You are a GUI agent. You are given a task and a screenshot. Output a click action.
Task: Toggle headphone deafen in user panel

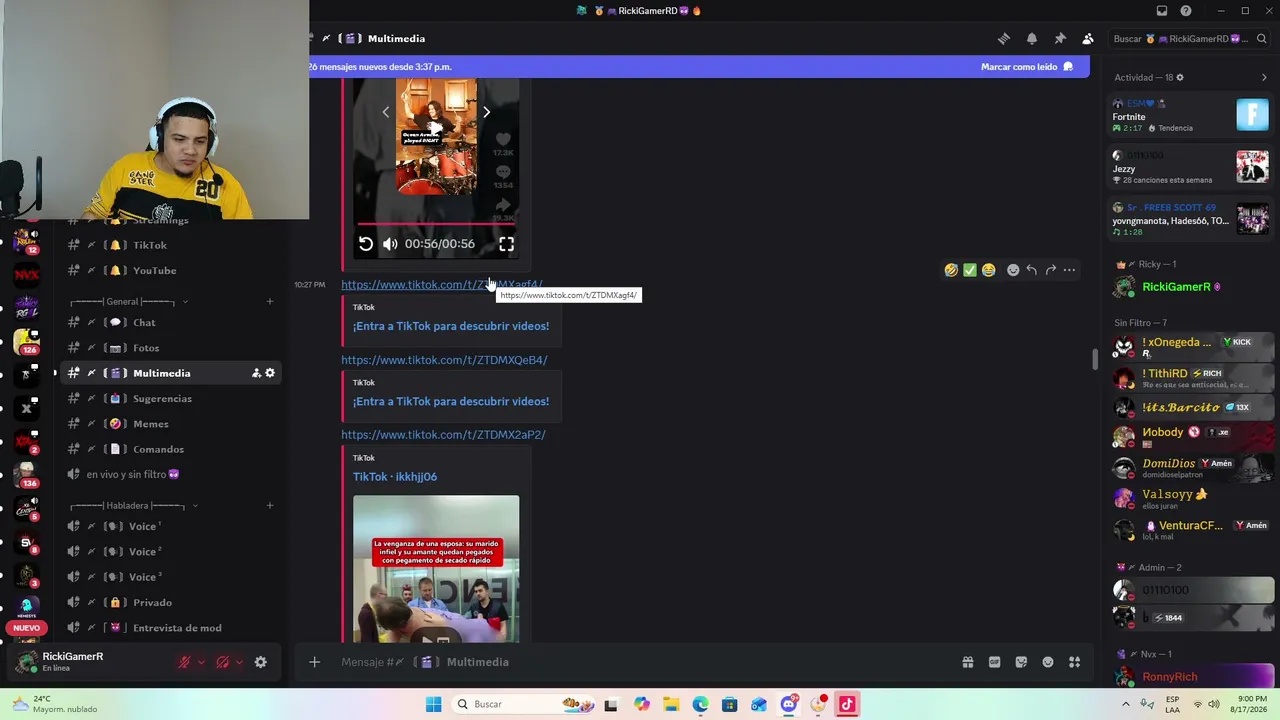click(x=223, y=662)
